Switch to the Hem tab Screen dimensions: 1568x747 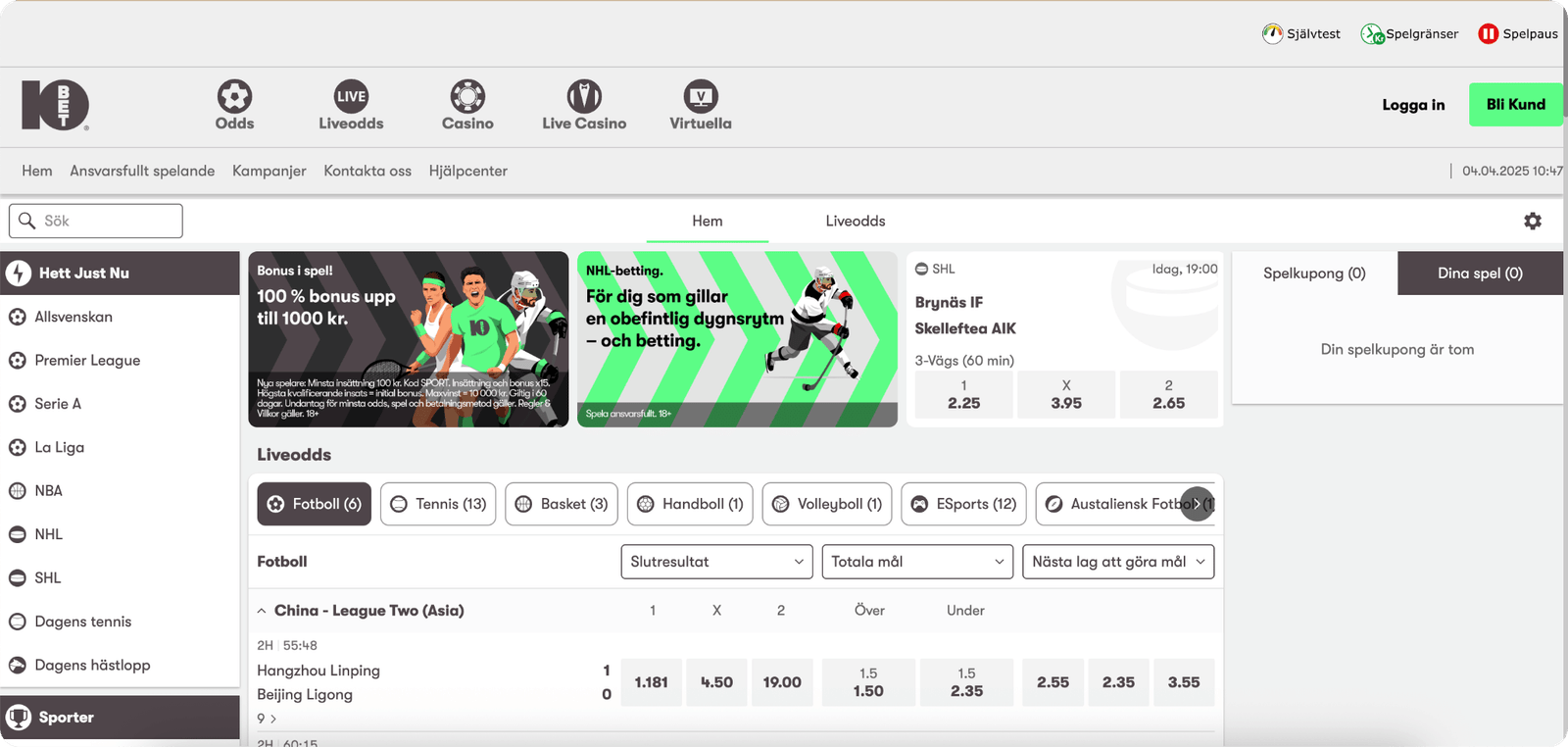click(x=708, y=222)
